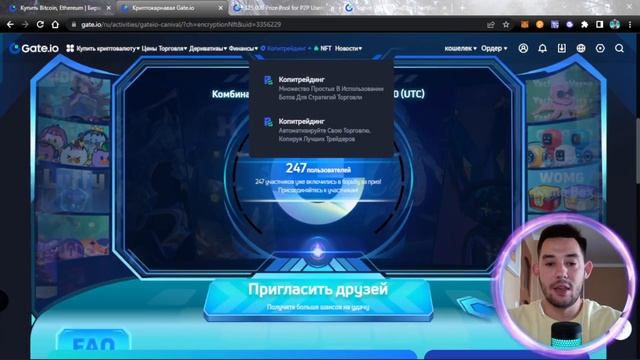Close the active Gate.io carnival tab
640x360 pixels.
coord(221,8)
